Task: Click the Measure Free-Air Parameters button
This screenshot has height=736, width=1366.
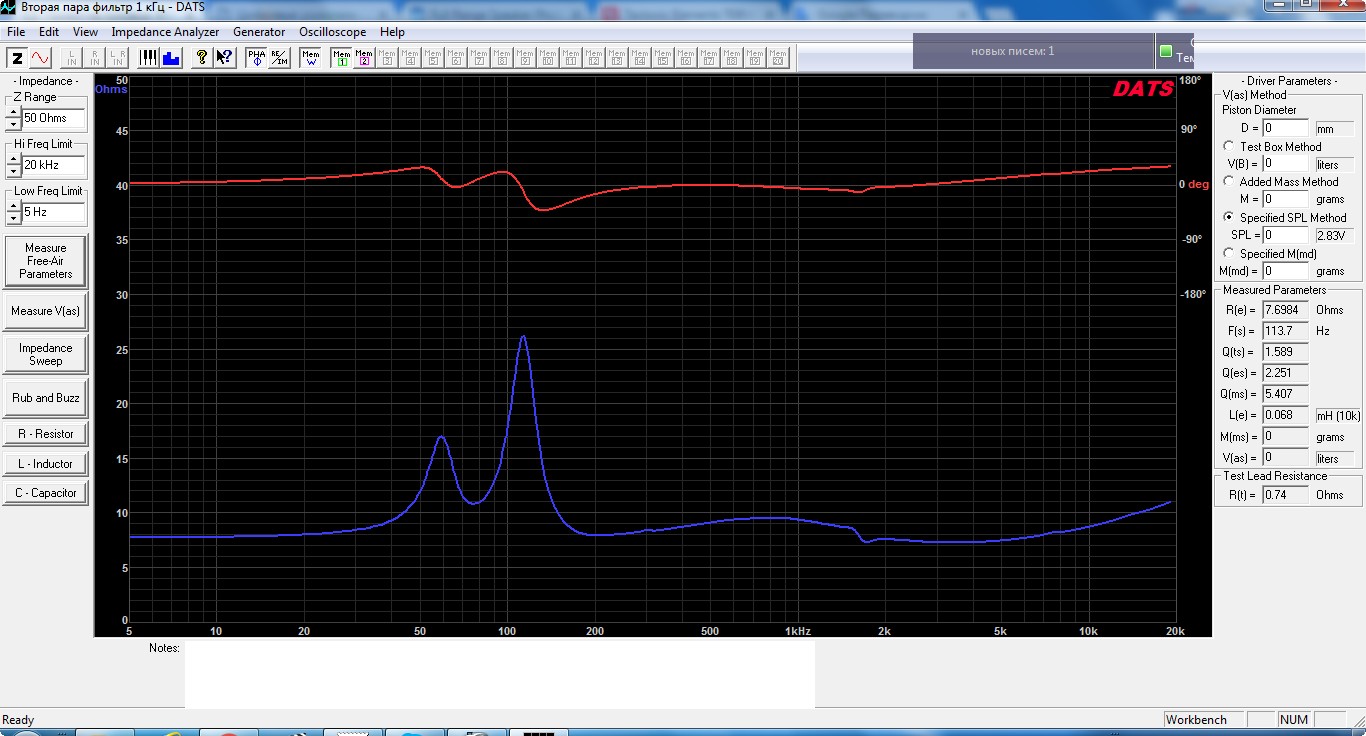Action: (45, 261)
